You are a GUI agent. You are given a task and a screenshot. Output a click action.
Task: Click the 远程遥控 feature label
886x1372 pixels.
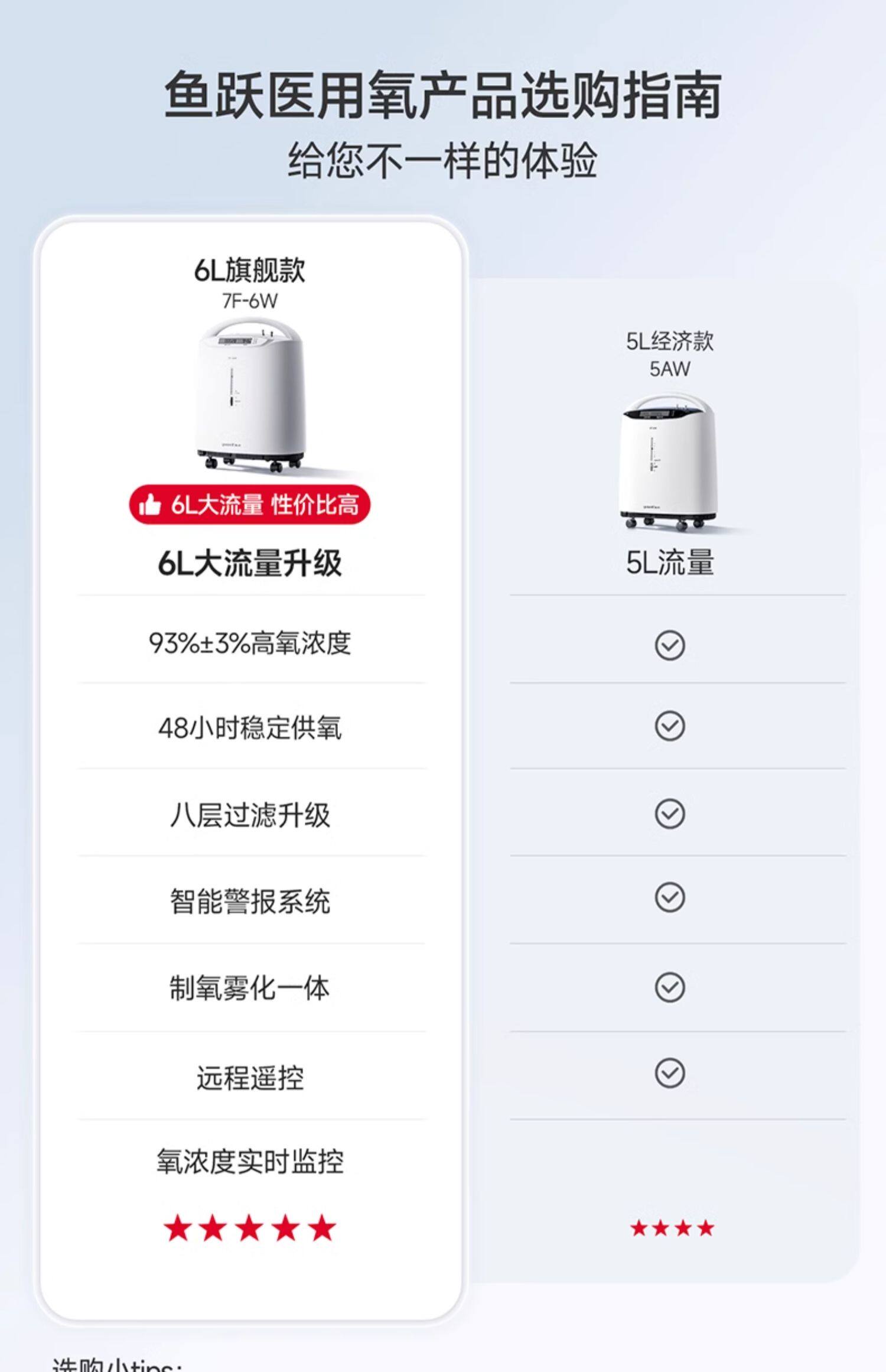[250, 1078]
